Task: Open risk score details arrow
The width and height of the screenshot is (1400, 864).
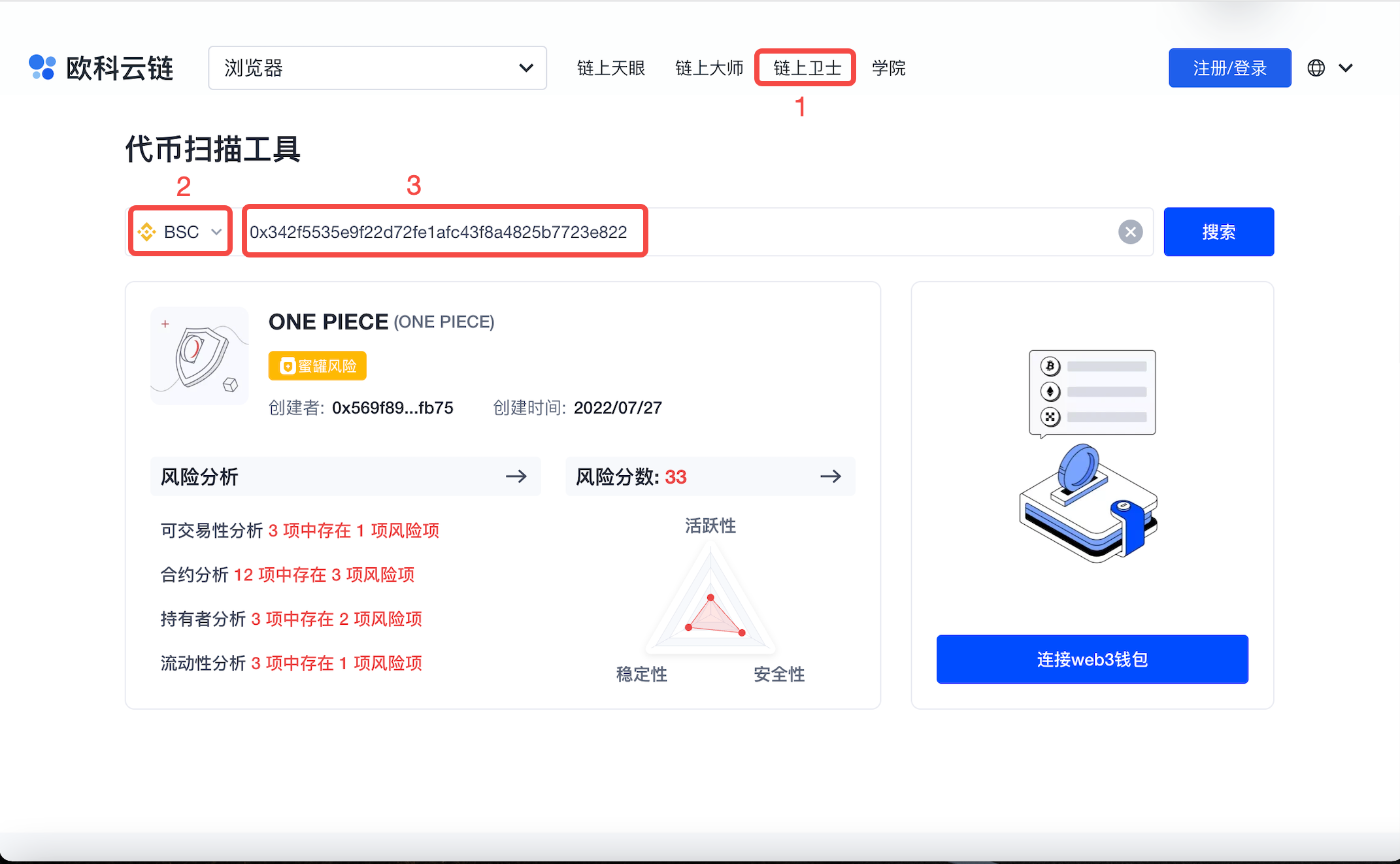Action: pos(830,476)
